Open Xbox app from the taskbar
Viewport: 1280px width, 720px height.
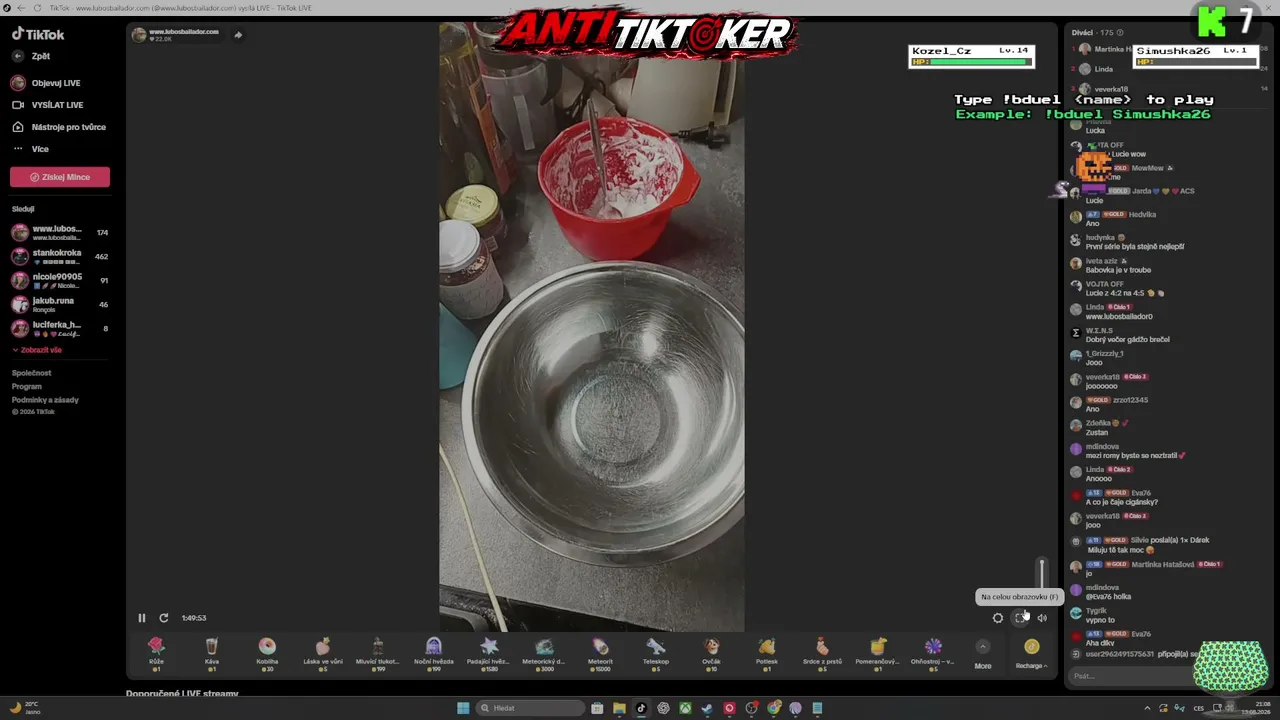pos(685,708)
